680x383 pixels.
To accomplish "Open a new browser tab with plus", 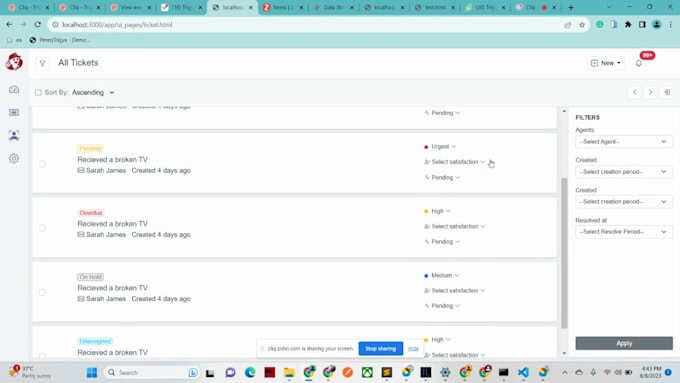I will point(571,7).
